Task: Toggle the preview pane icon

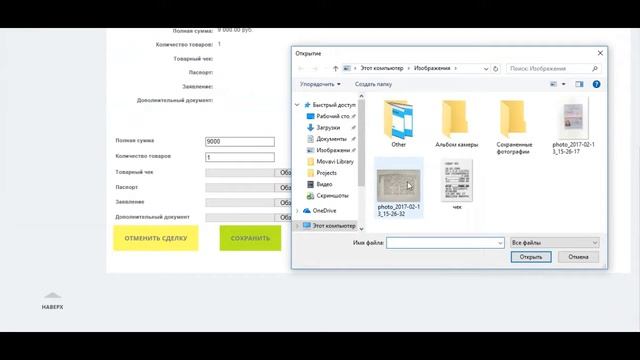Action: tap(579, 84)
